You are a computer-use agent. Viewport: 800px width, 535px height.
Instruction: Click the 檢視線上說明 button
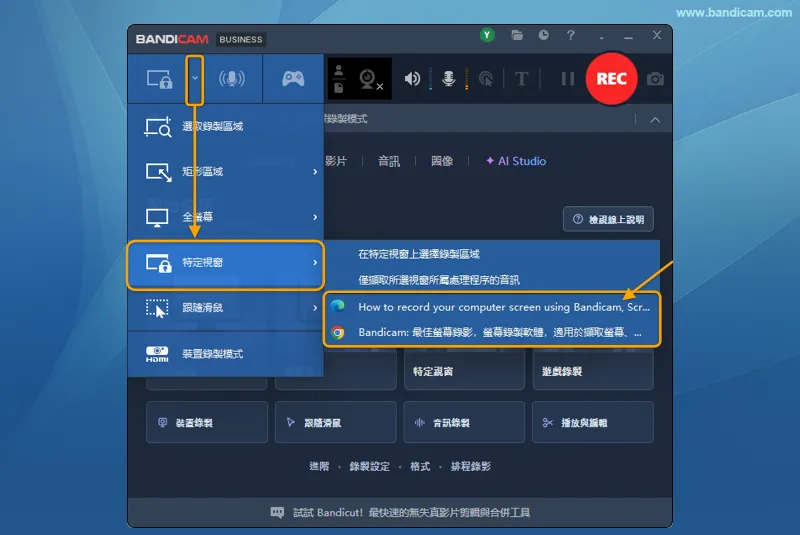coord(608,219)
